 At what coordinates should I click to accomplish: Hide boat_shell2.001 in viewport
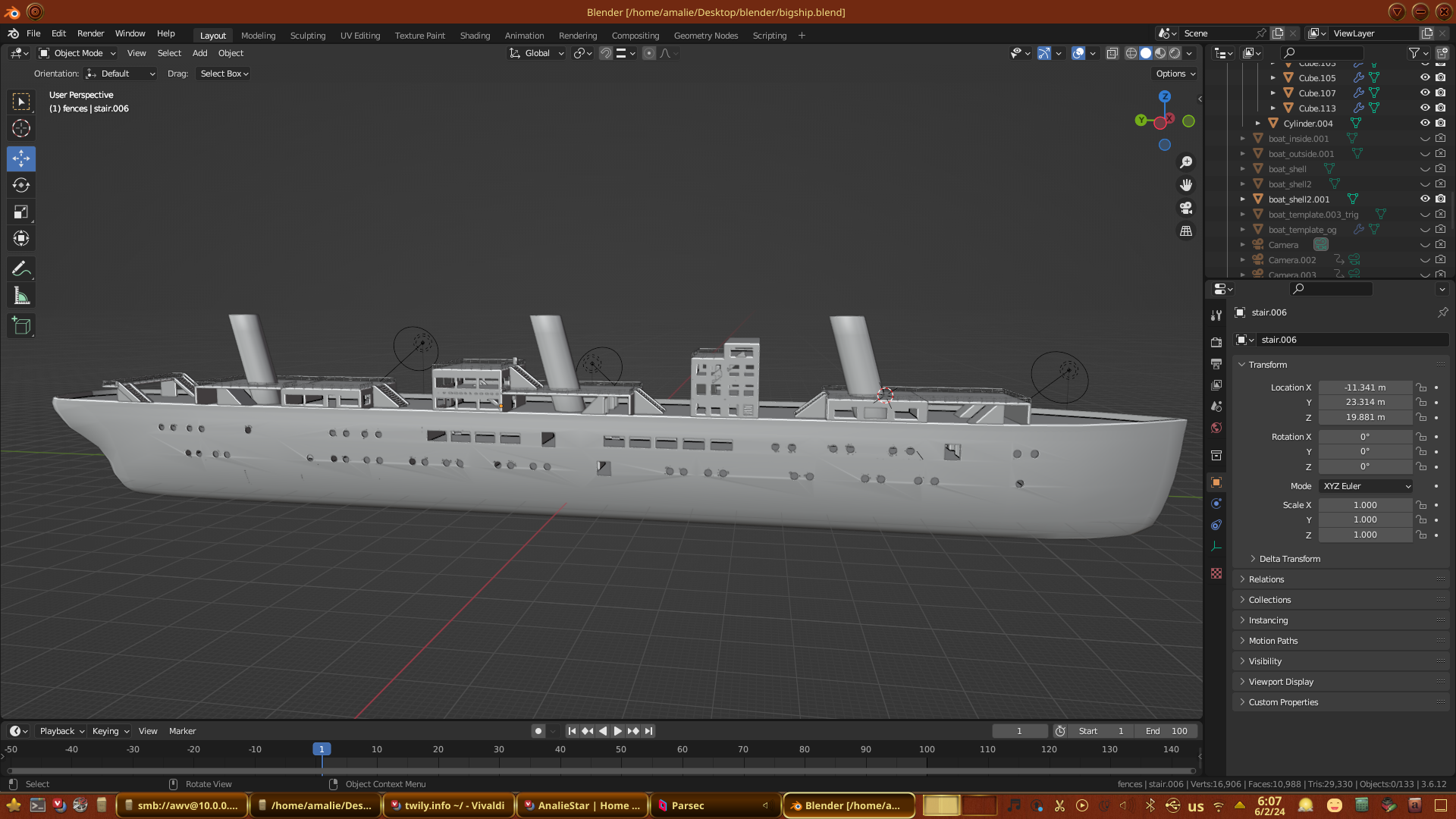click(1425, 199)
